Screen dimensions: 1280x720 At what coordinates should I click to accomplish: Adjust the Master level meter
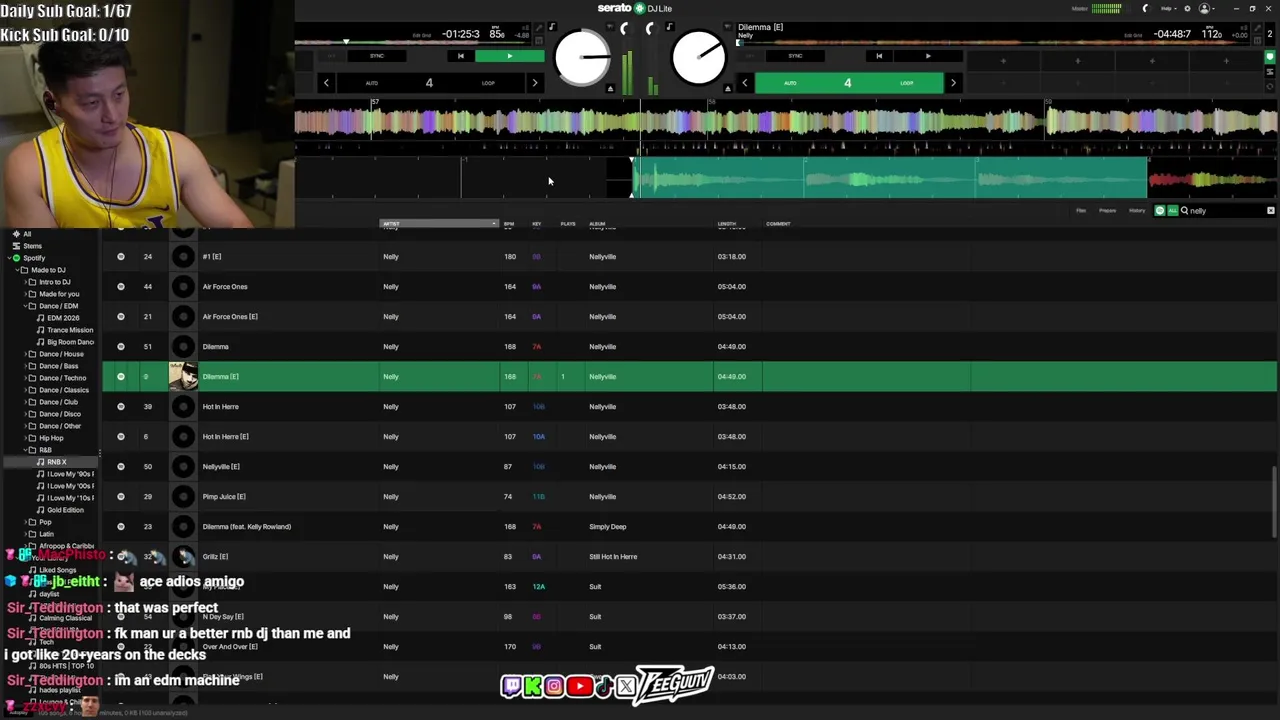(1106, 8)
